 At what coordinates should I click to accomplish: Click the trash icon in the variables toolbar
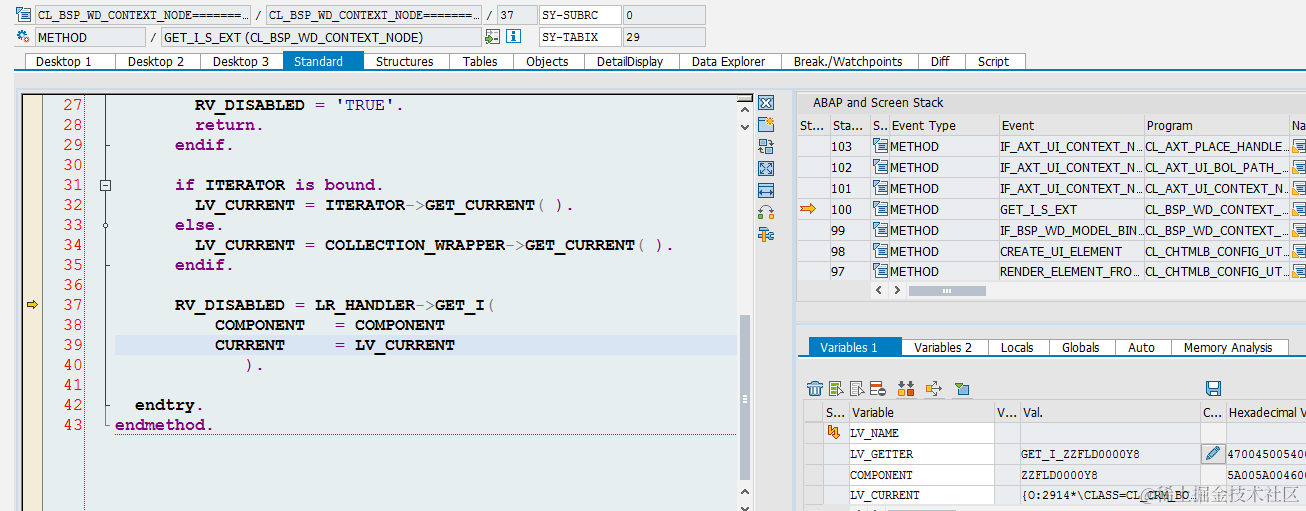tap(815, 388)
